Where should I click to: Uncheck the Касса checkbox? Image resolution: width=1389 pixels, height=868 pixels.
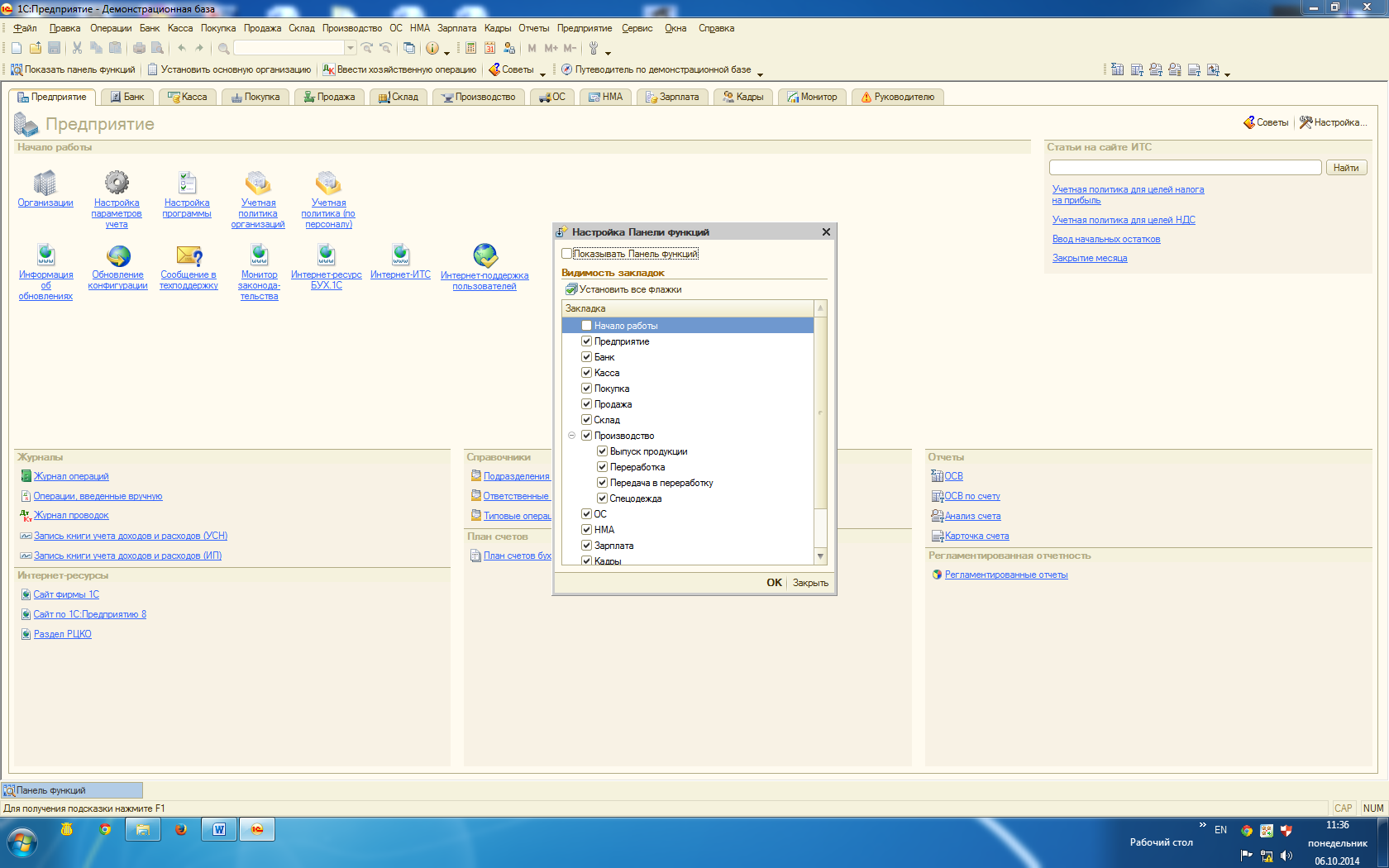click(x=586, y=373)
